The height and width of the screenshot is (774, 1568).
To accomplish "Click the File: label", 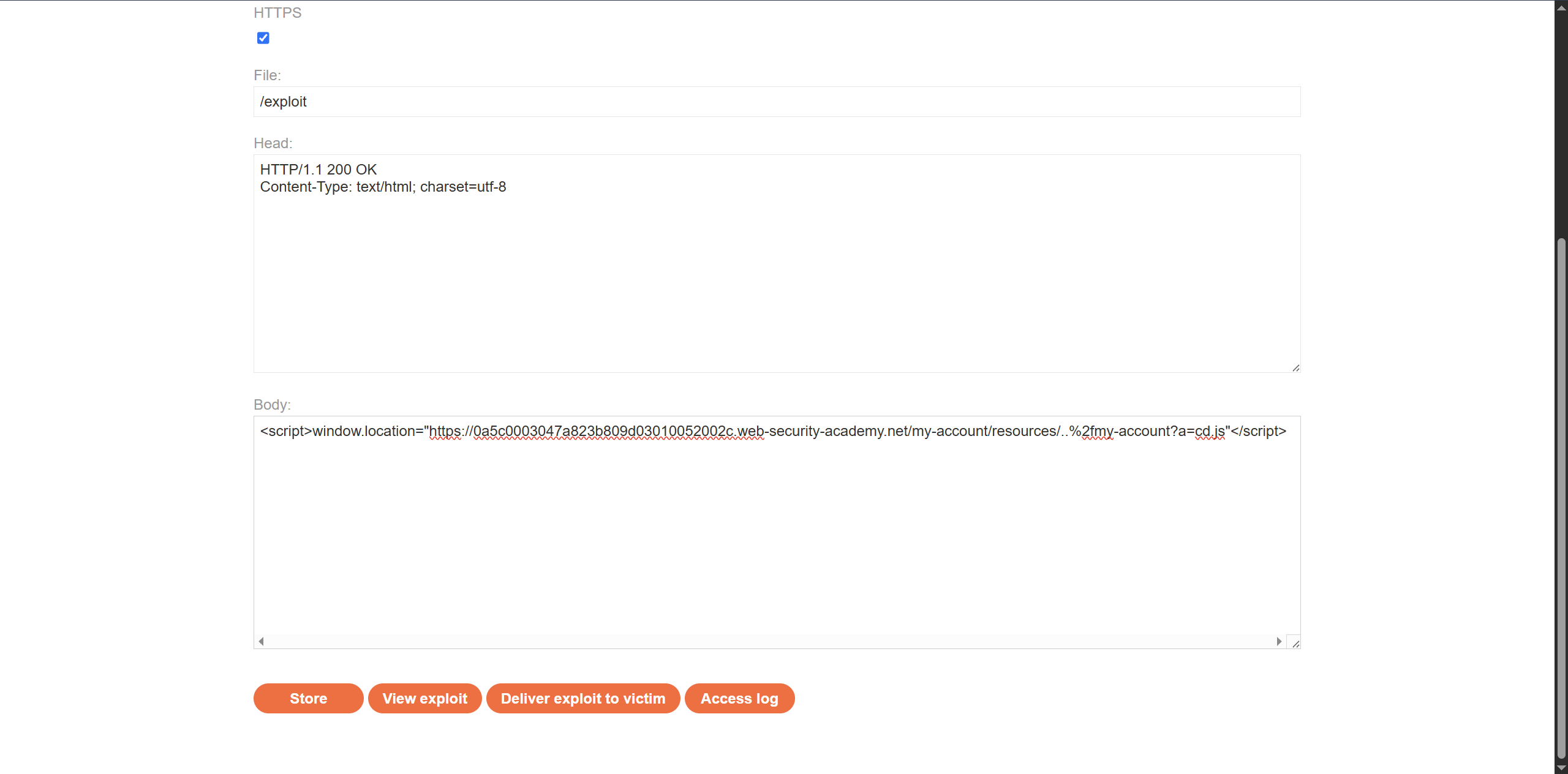I will [267, 75].
